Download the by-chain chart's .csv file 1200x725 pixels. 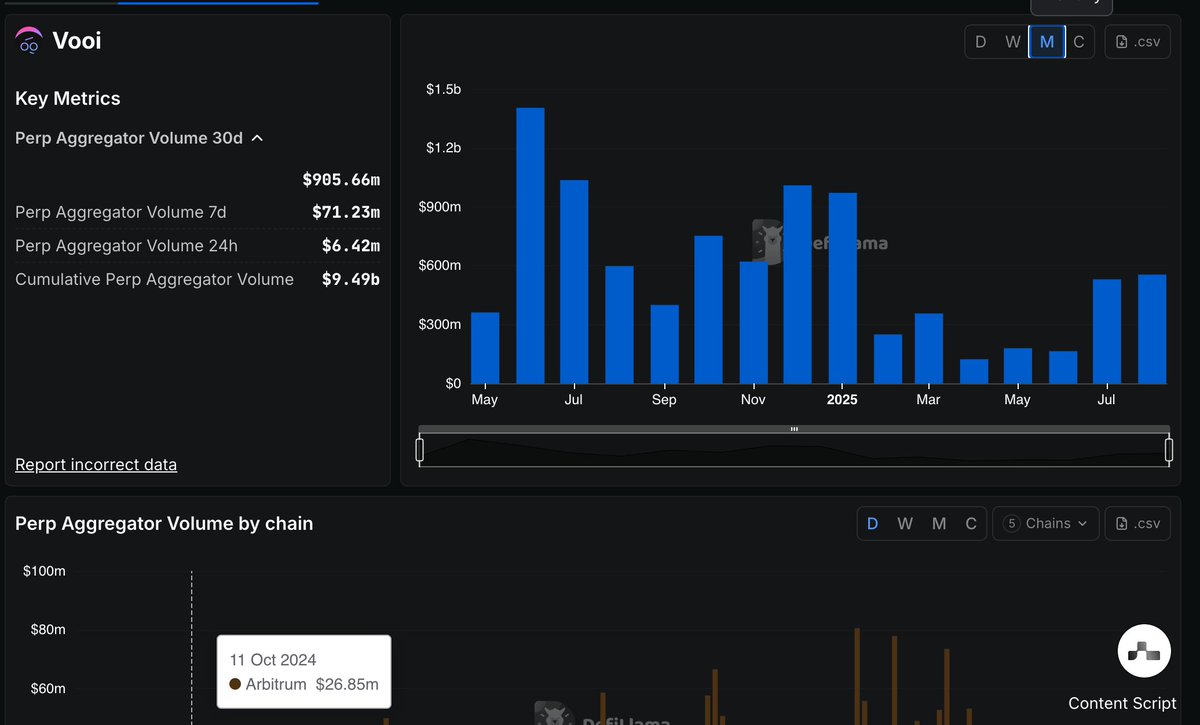[1137, 523]
